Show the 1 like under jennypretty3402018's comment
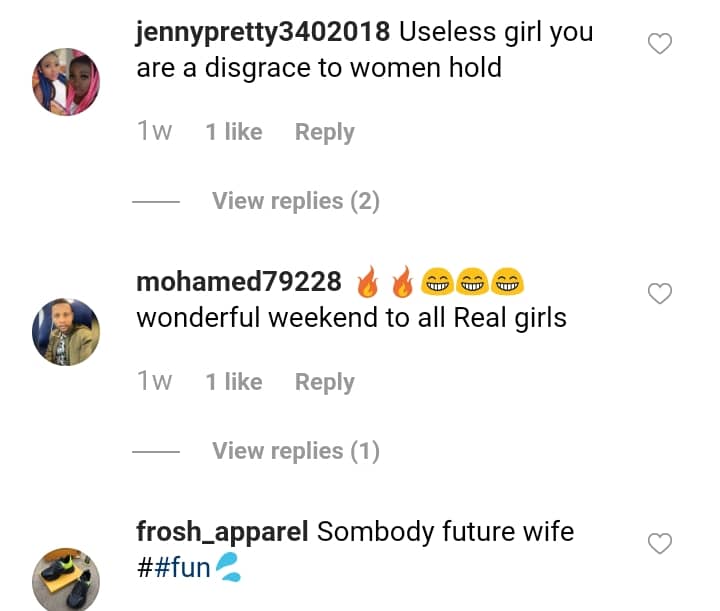This screenshot has height=611, width=720. (234, 132)
